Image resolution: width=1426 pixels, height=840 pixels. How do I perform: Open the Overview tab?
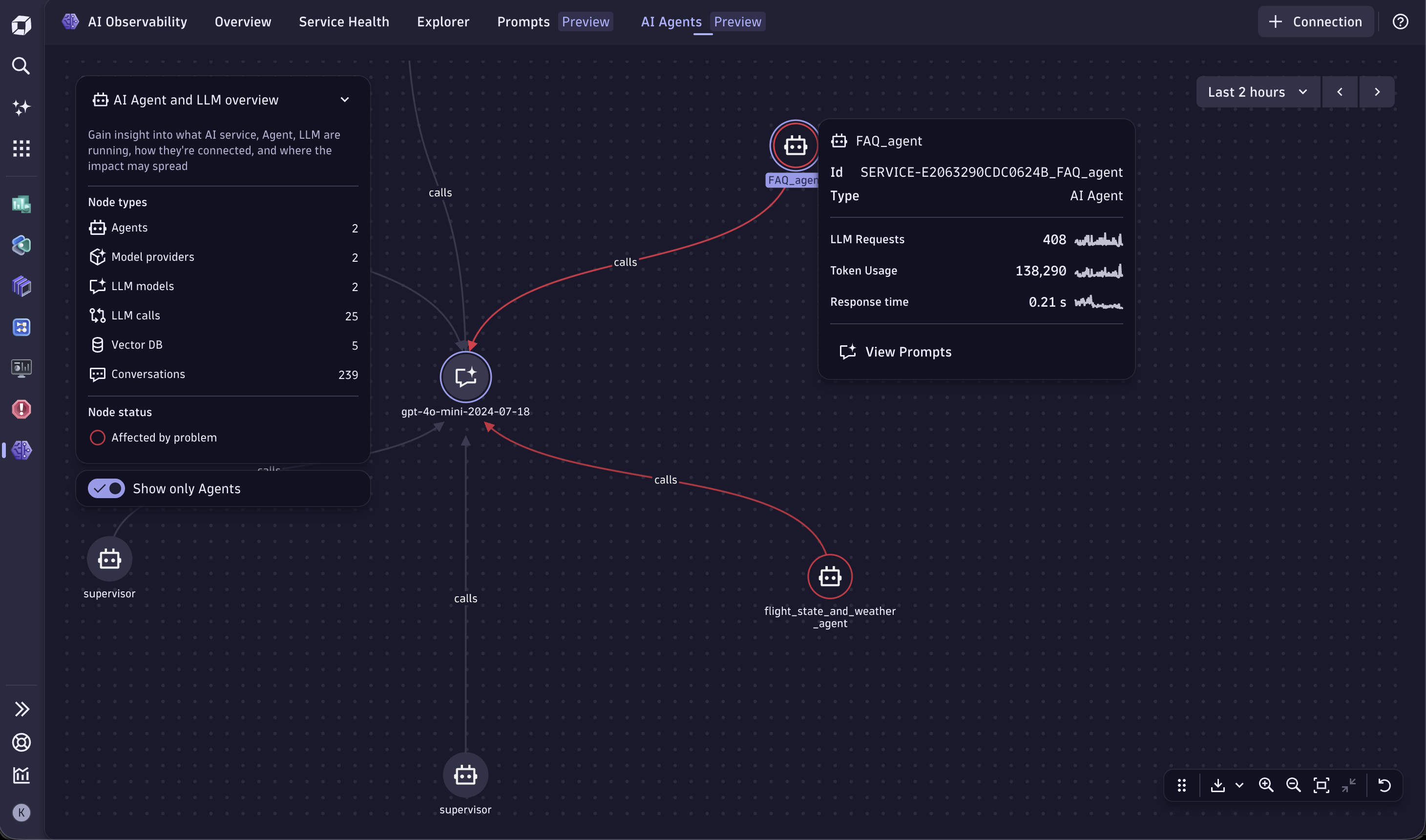coord(243,21)
